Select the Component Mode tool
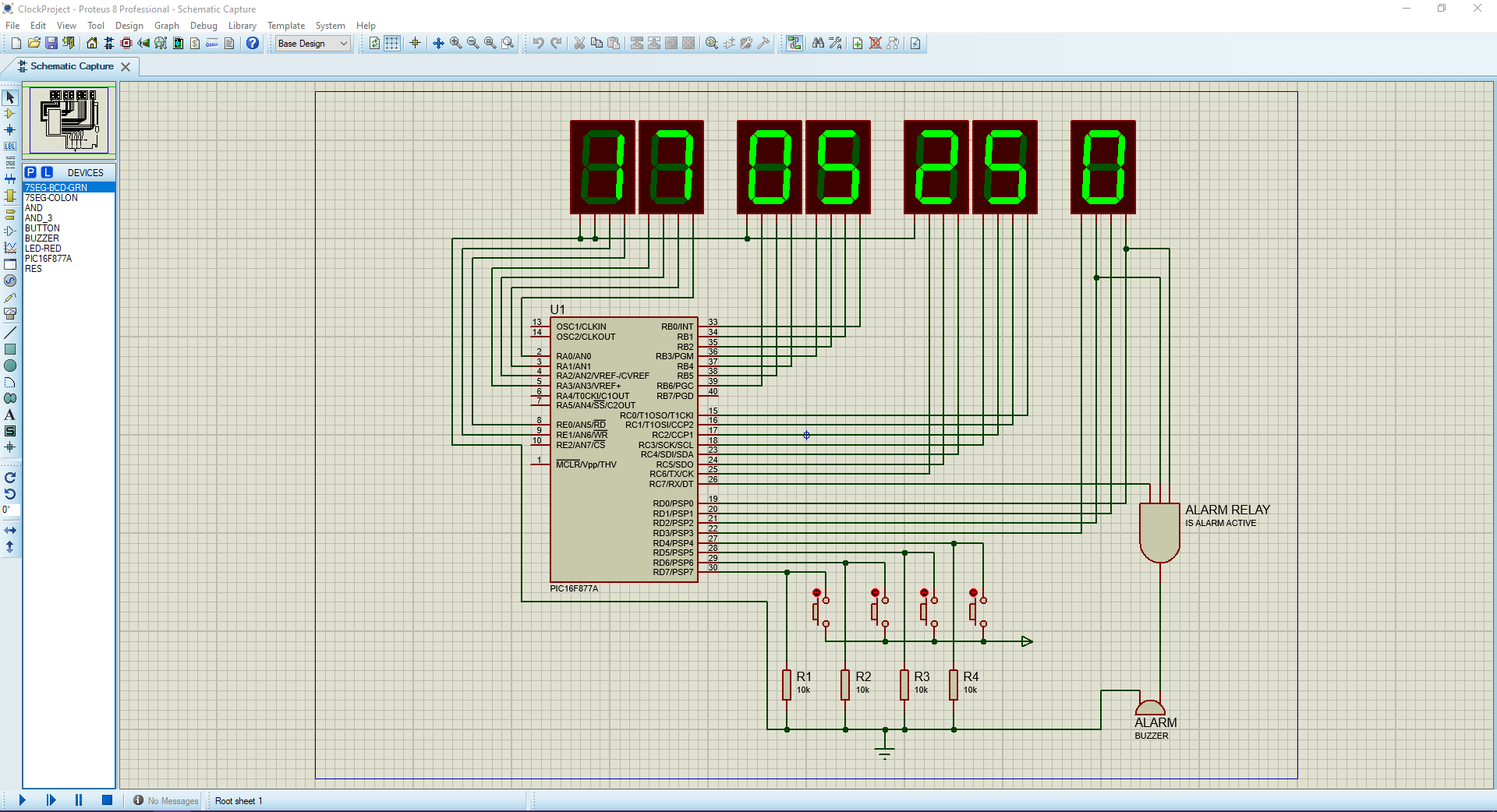This screenshot has width=1497, height=812. coord(10,115)
